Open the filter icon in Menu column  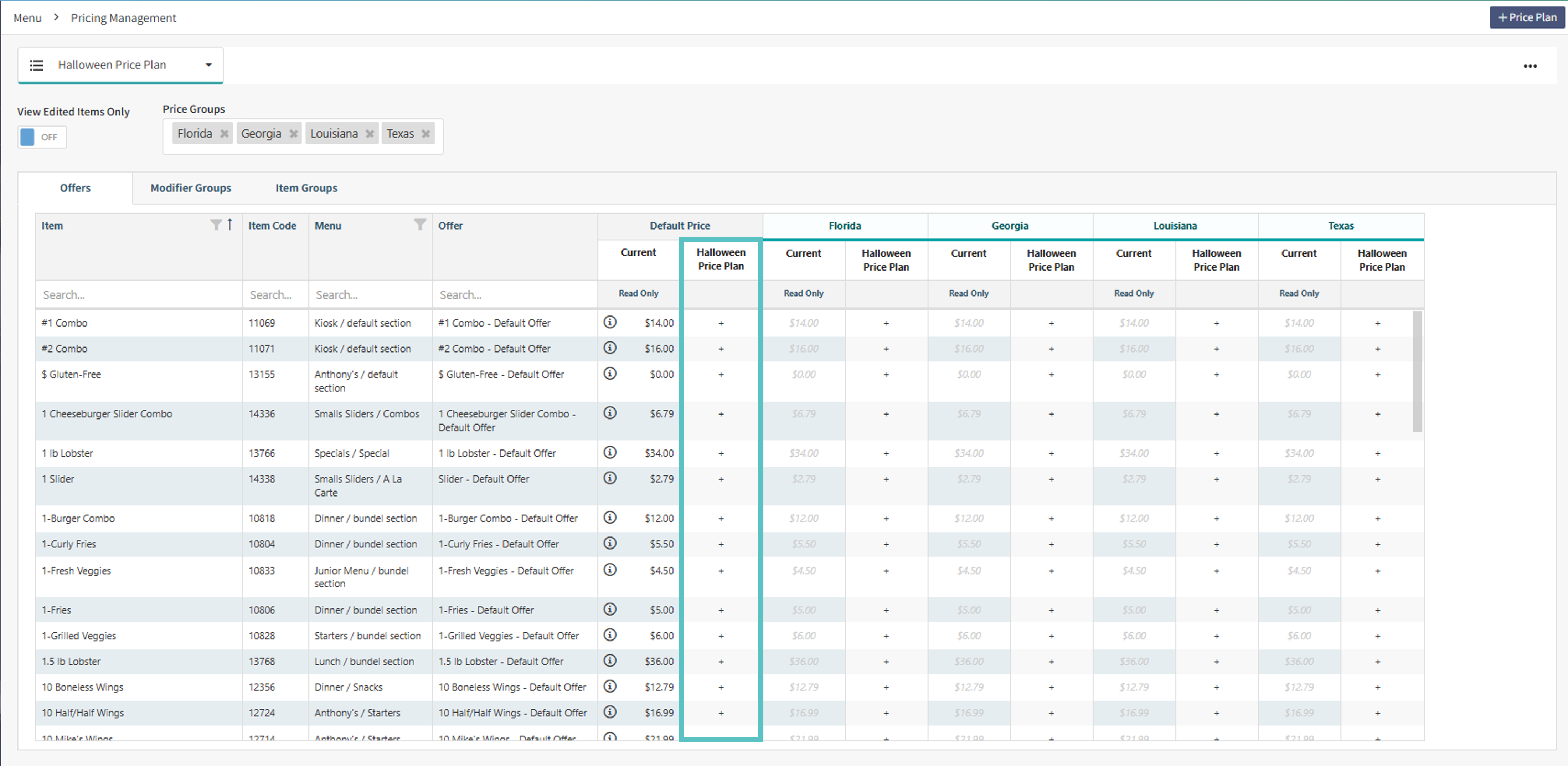click(x=420, y=225)
